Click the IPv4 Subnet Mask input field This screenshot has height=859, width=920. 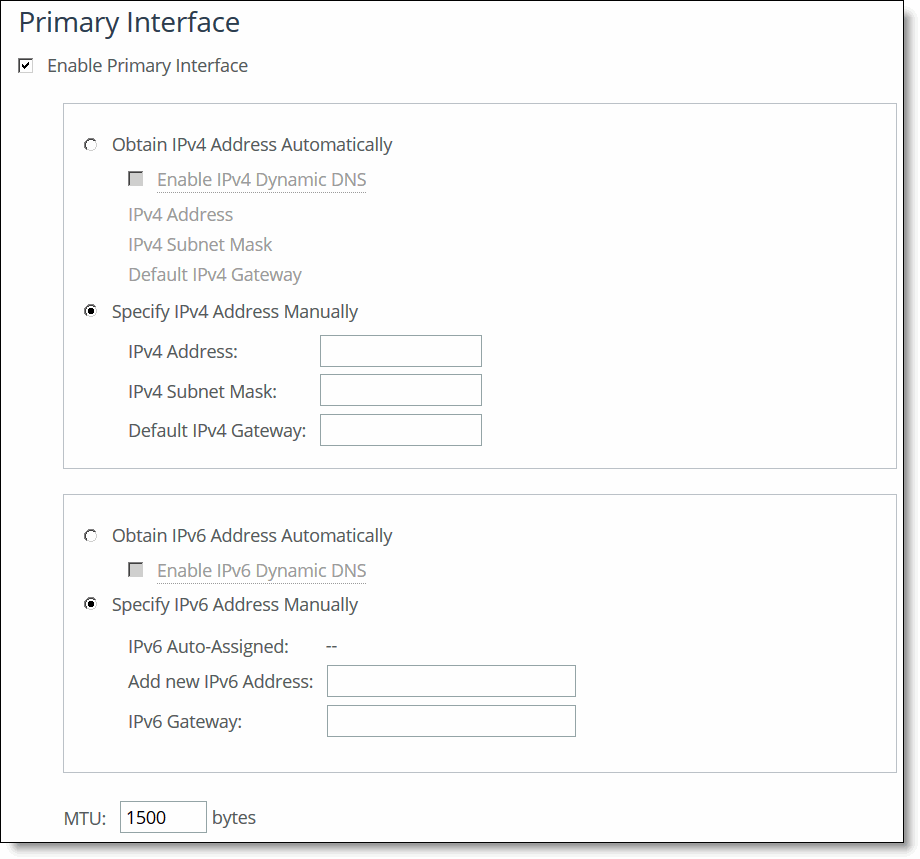(400, 390)
